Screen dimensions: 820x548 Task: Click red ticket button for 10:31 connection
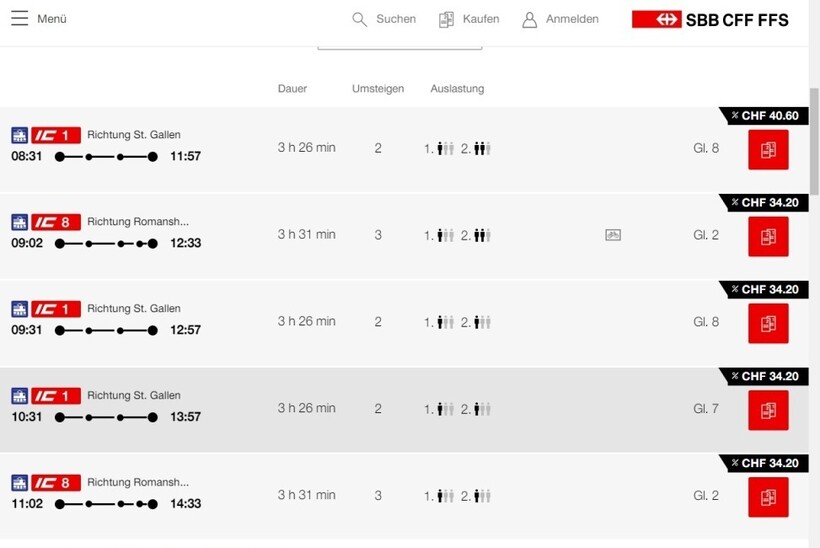(x=768, y=410)
